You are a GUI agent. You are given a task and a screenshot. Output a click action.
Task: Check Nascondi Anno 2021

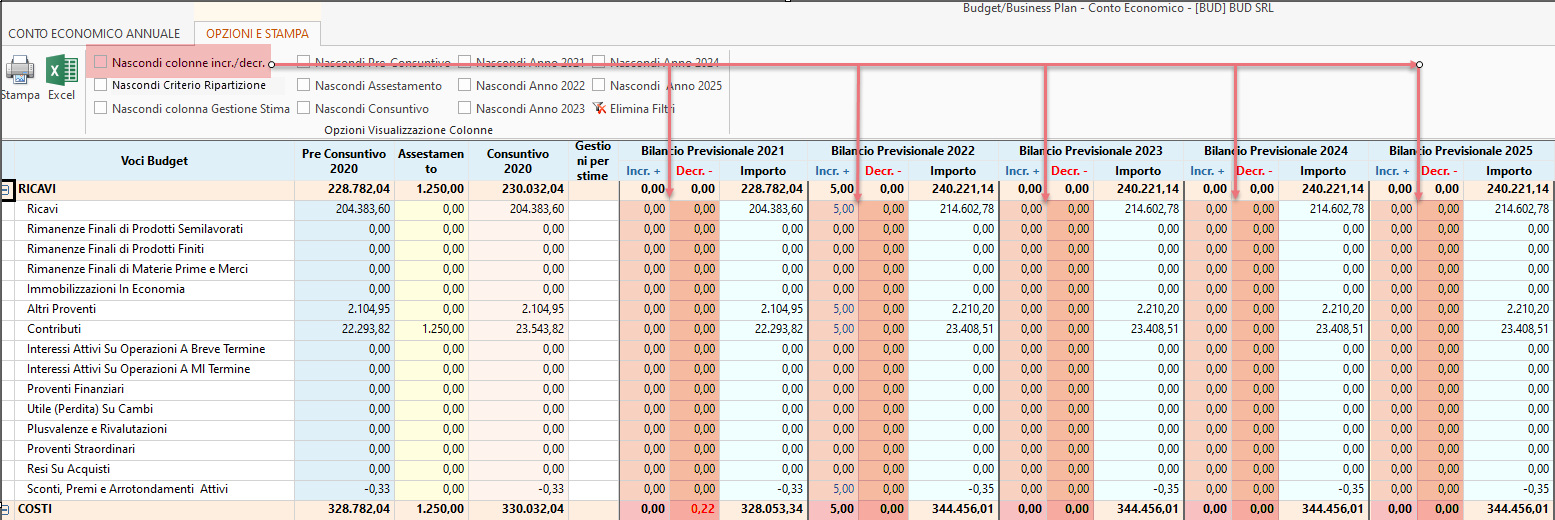tap(465, 62)
